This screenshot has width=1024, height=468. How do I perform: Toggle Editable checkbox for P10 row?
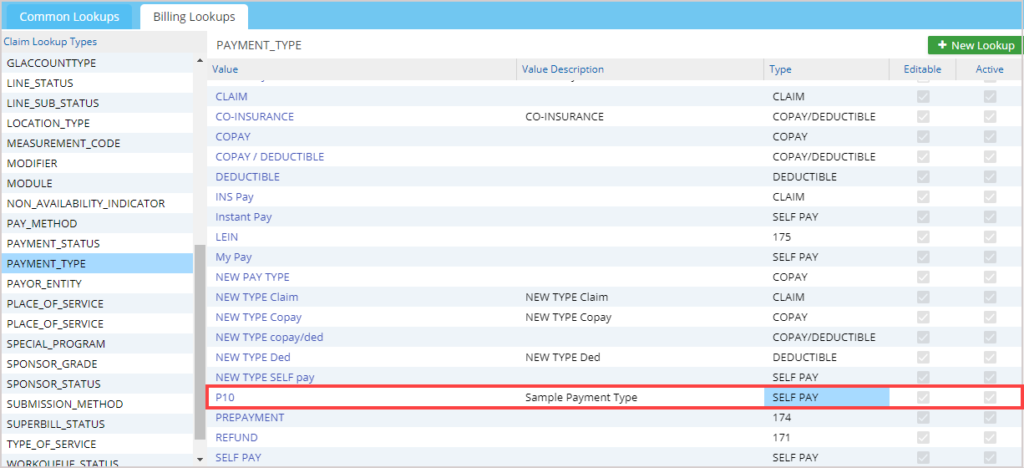(x=923, y=397)
